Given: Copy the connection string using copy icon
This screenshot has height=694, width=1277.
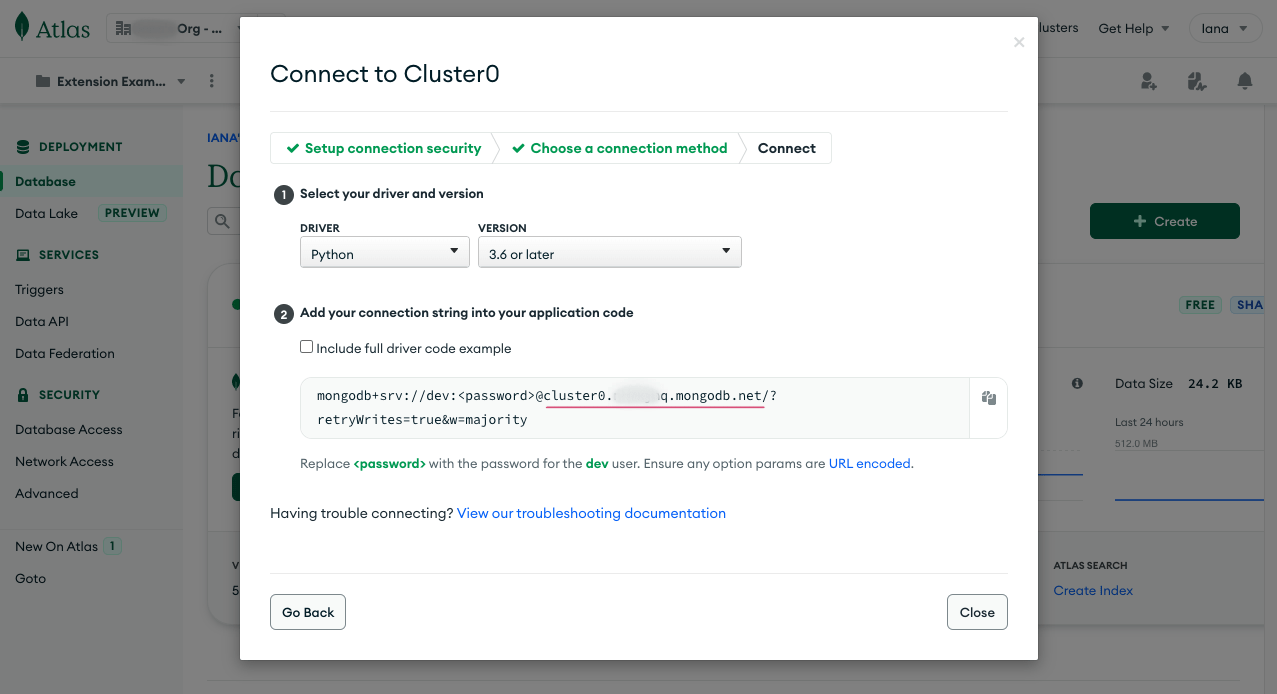Looking at the screenshot, I should point(988,397).
